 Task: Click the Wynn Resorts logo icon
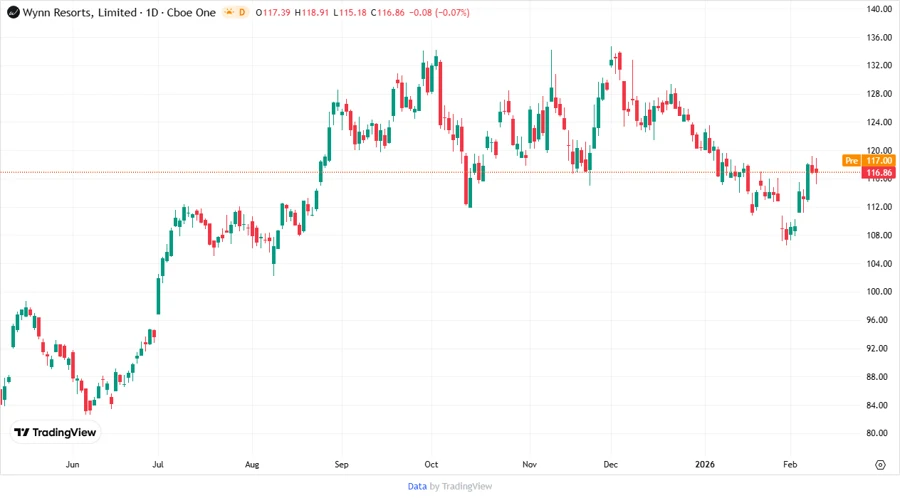coord(13,12)
